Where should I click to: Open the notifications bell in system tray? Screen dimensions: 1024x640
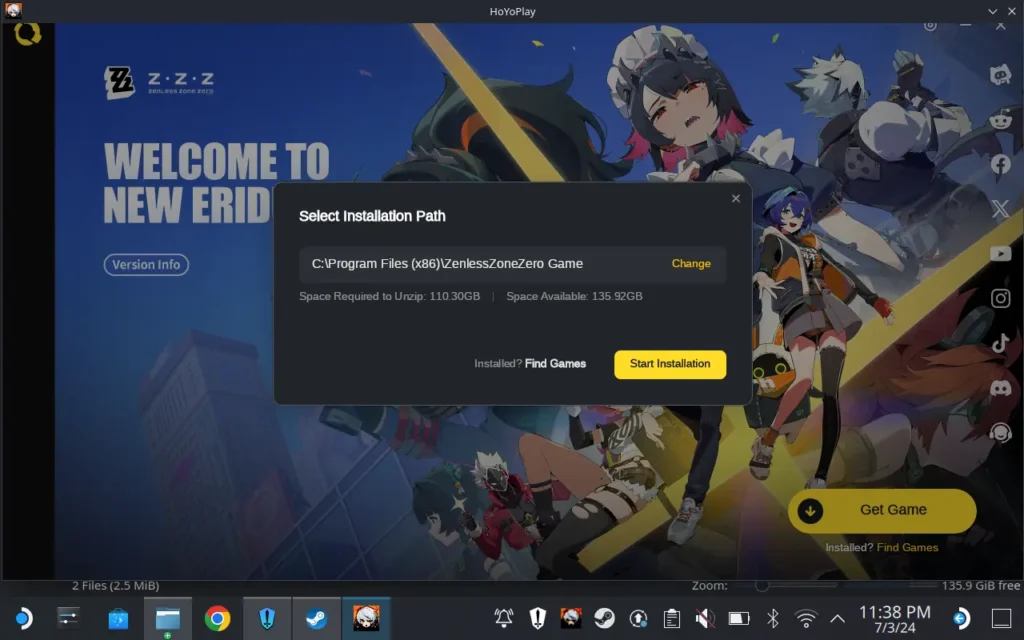click(x=504, y=618)
